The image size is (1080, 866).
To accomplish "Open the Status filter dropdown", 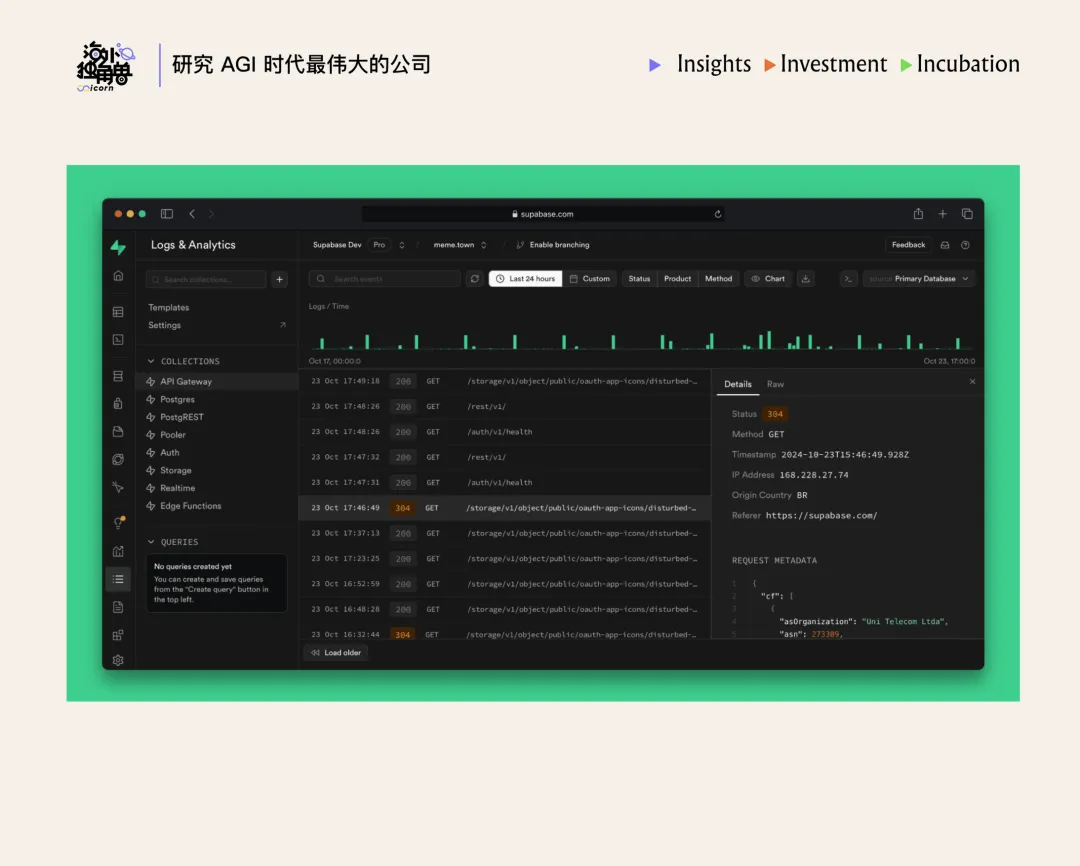I will pos(639,279).
